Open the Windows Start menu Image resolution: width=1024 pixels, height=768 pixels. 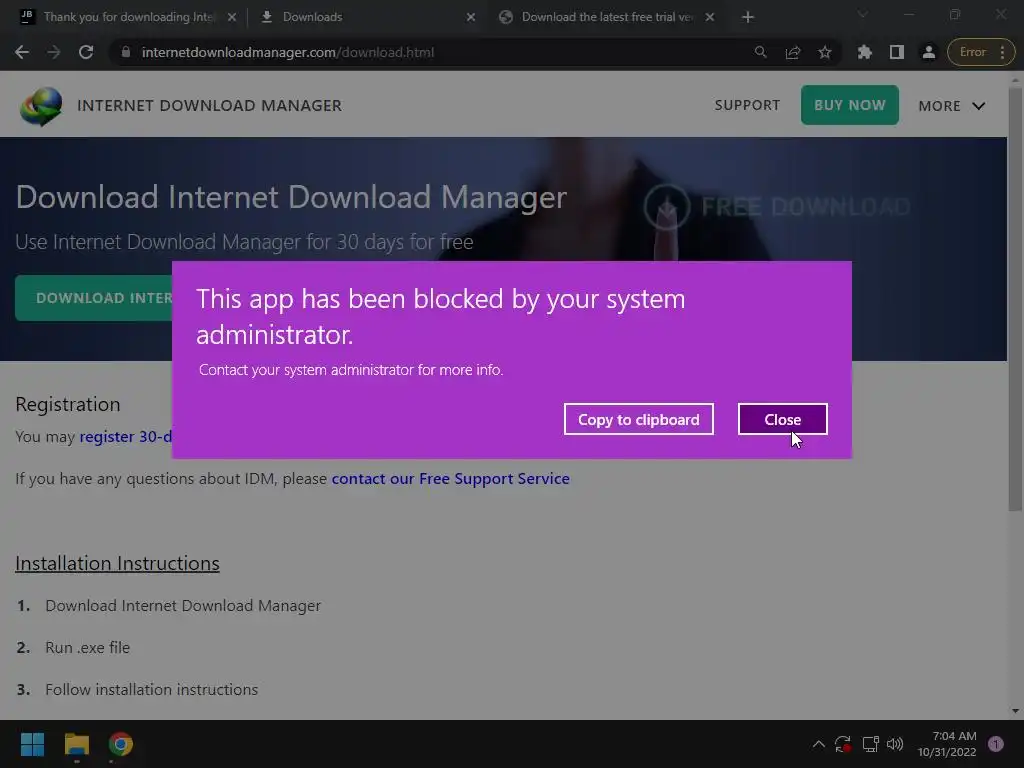(32, 744)
